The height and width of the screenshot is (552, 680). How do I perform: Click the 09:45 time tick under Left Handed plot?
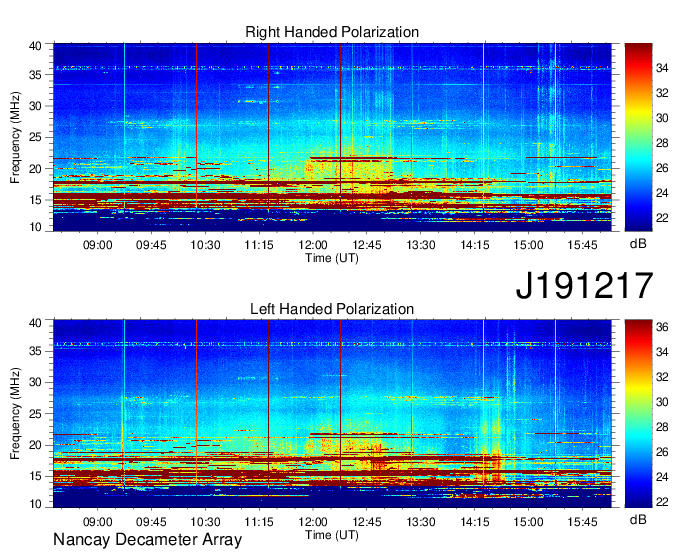[151, 522]
